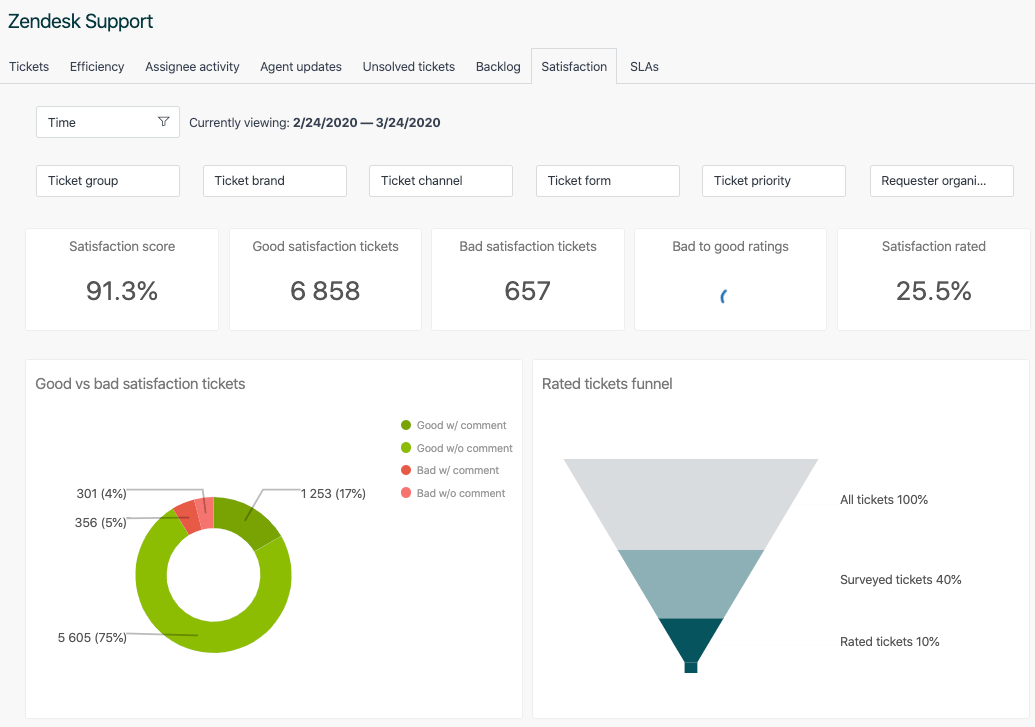
Task: Open the Unsolved tickets tab
Action: coord(408,66)
